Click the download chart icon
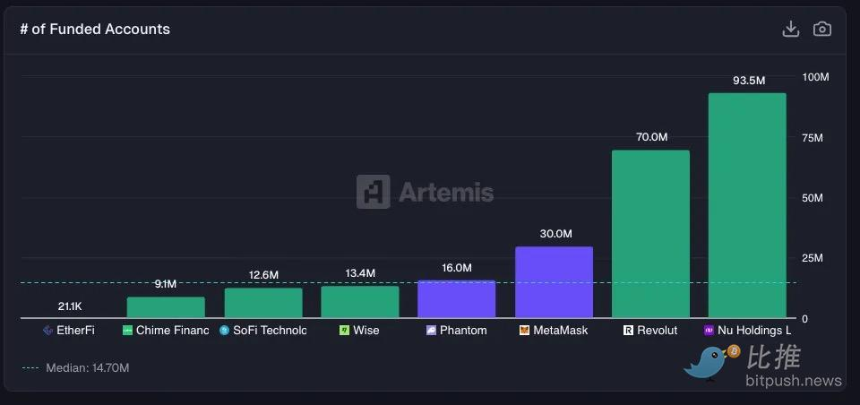Screen dimensions: 860x405 click(790, 29)
